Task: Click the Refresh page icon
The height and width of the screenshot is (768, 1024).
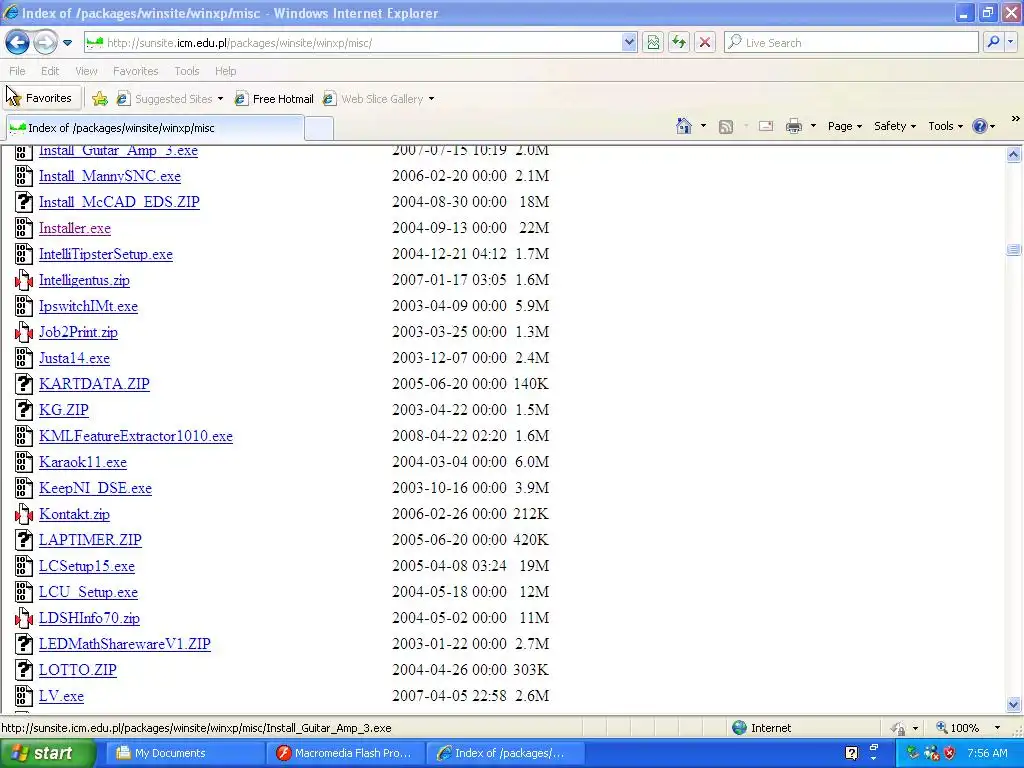Action: point(679,43)
